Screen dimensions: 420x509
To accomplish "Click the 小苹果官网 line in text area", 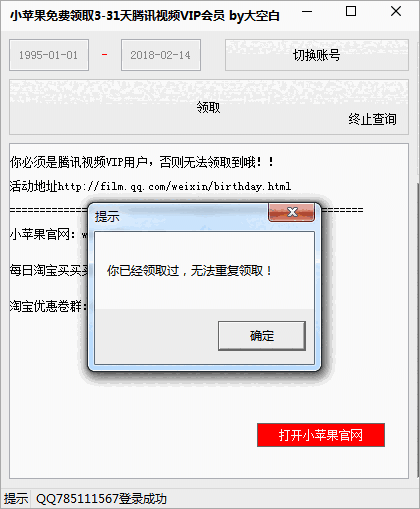I will pos(48,234).
